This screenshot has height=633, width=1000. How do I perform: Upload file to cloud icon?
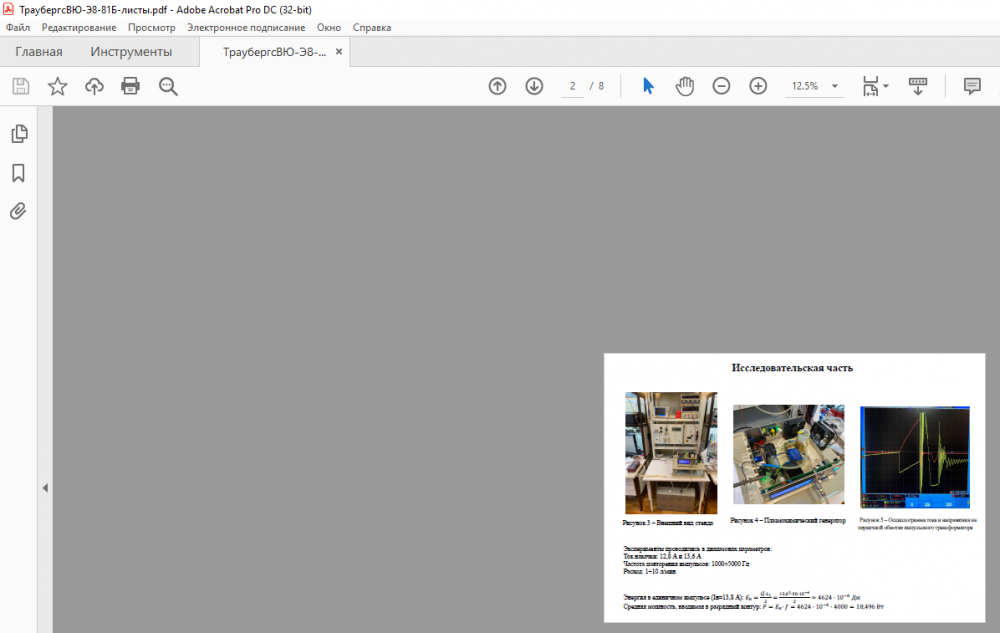click(x=94, y=86)
